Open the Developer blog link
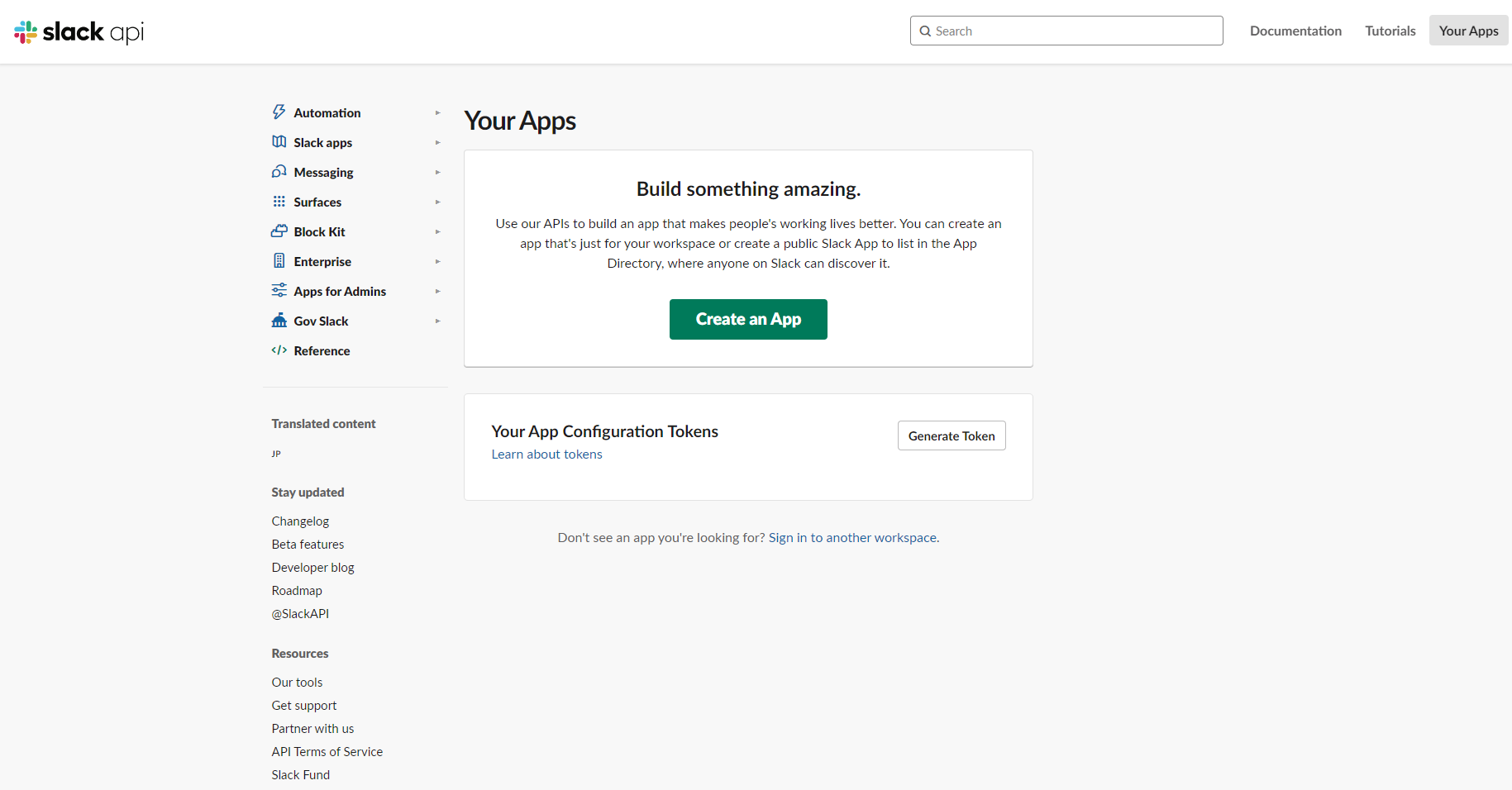This screenshot has height=790, width=1512. (x=312, y=568)
